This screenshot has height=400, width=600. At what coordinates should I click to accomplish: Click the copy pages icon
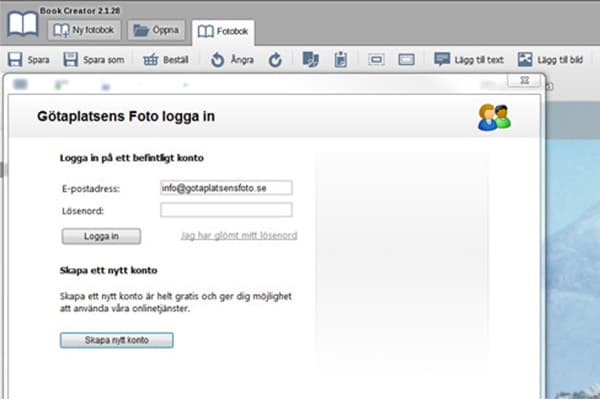[310, 60]
